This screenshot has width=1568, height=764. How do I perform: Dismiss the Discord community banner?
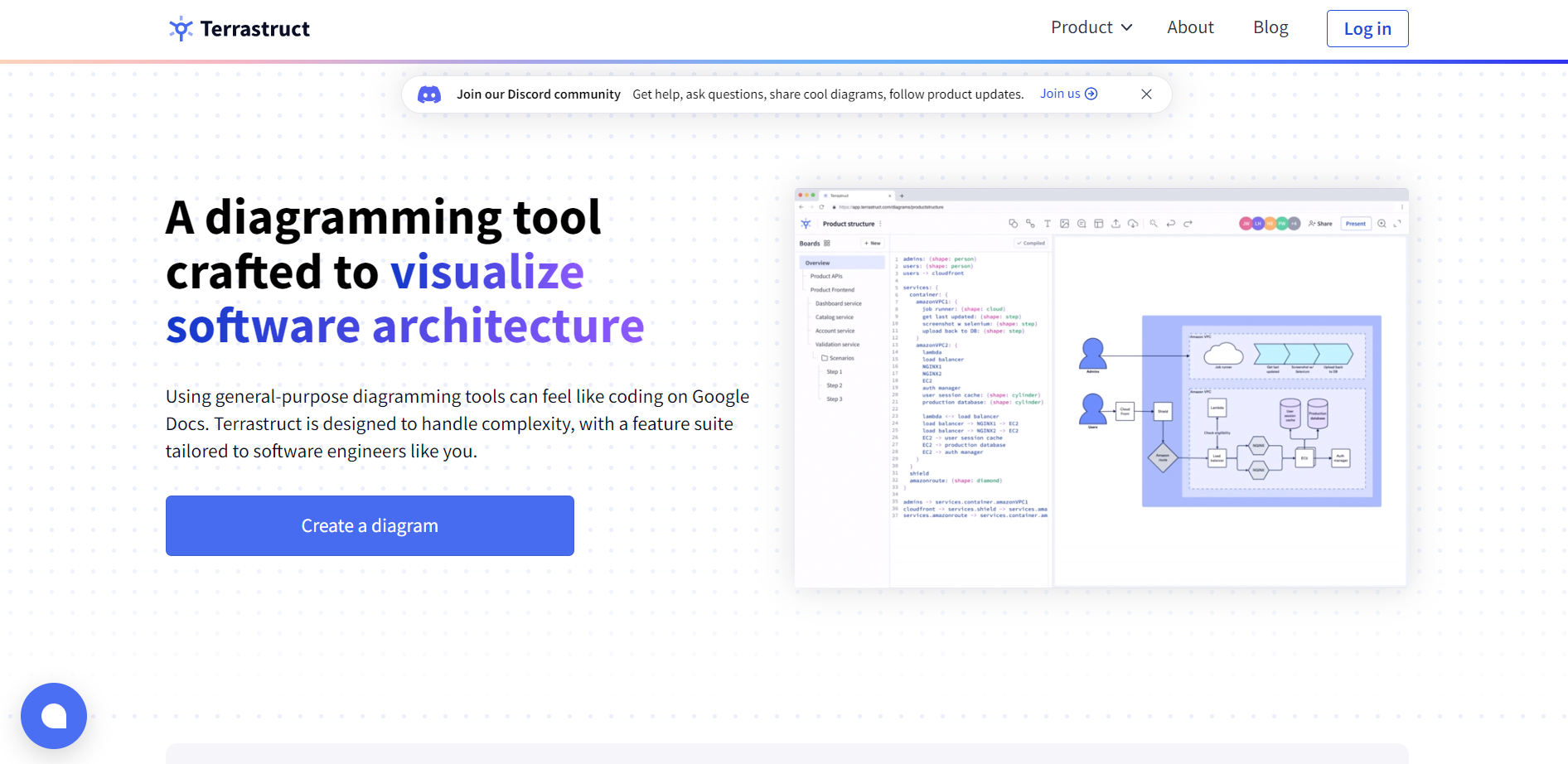point(1146,94)
